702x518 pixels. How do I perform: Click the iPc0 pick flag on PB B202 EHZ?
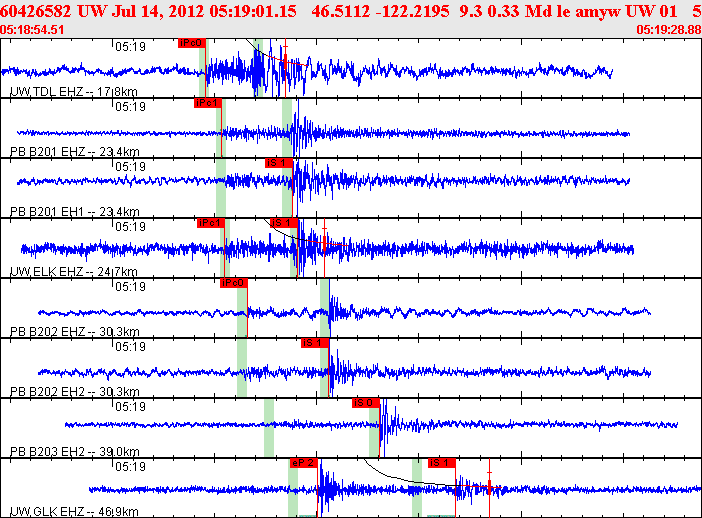pyautogui.click(x=234, y=283)
